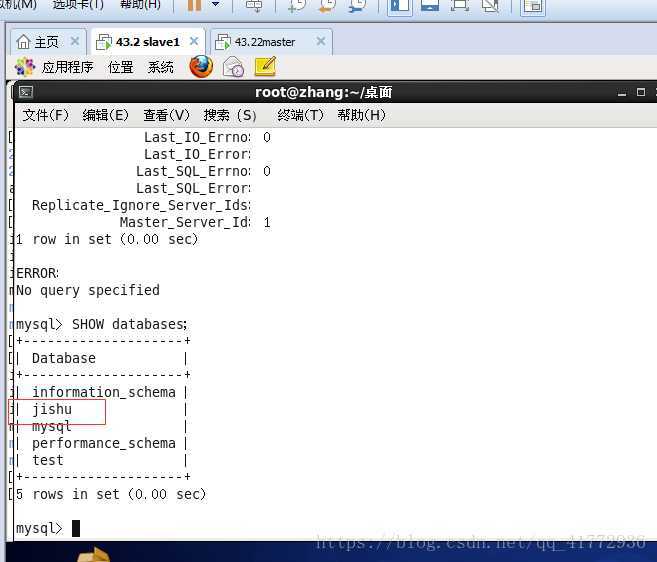Click the 'test' database row
The image size is (657, 562).
pyautogui.click(x=48, y=460)
